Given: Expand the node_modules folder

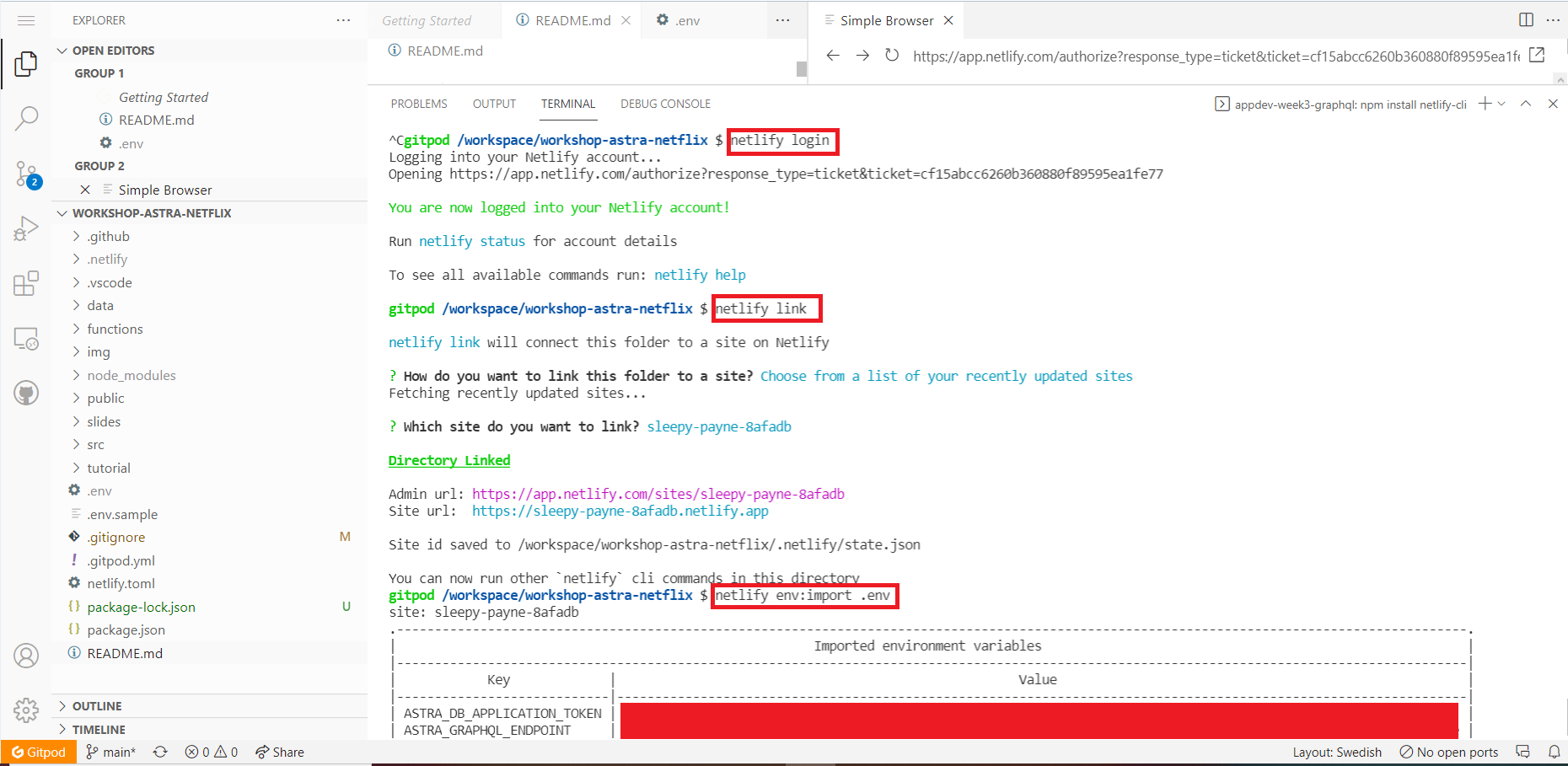Looking at the screenshot, I should (x=131, y=375).
